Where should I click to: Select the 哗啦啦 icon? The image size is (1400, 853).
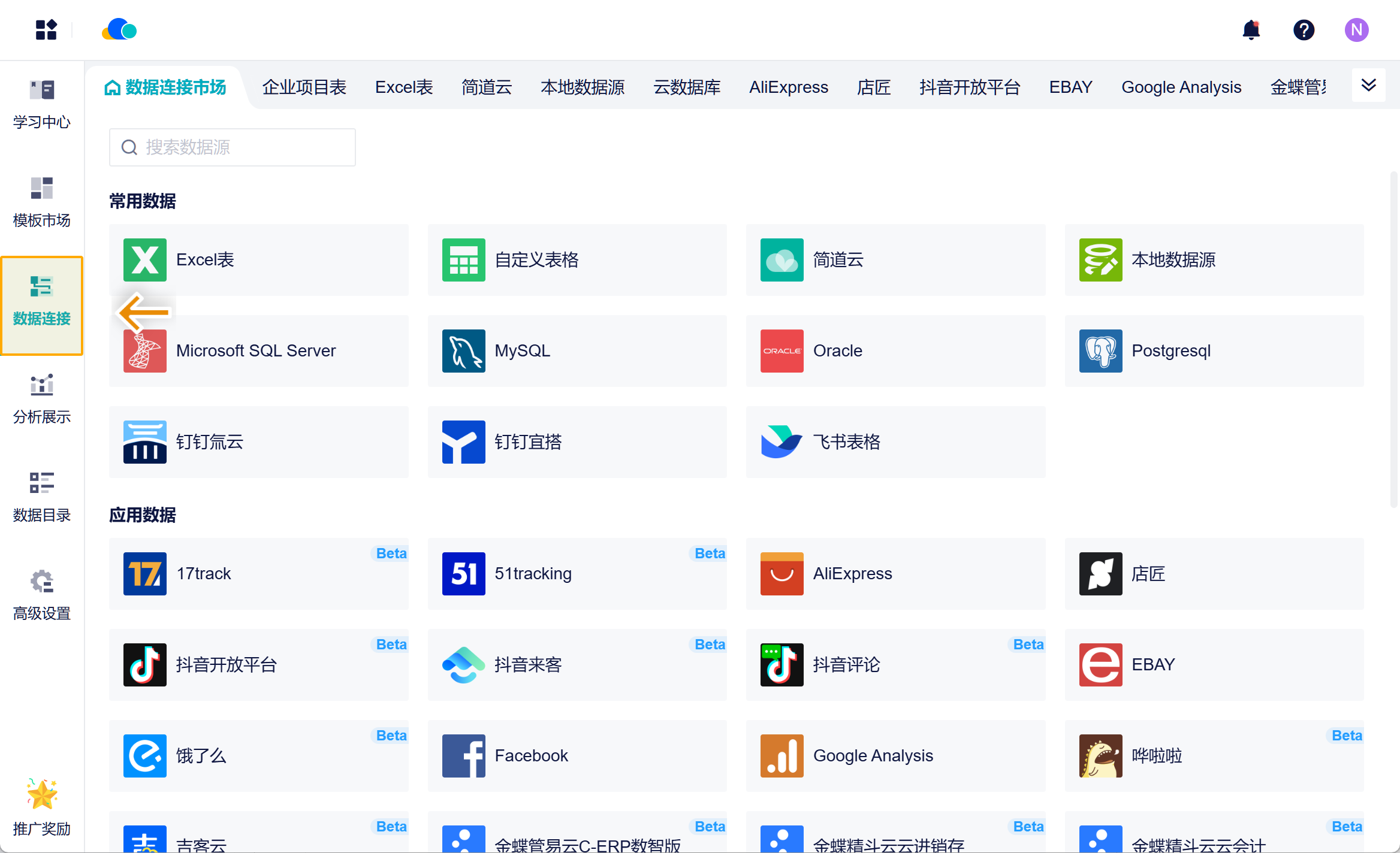[1101, 756]
